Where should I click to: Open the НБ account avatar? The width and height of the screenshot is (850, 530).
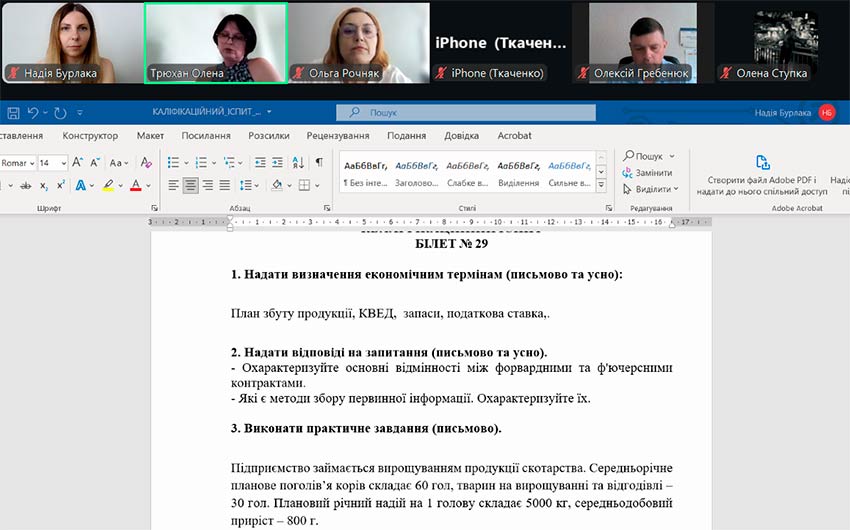[x=827, y=113]
